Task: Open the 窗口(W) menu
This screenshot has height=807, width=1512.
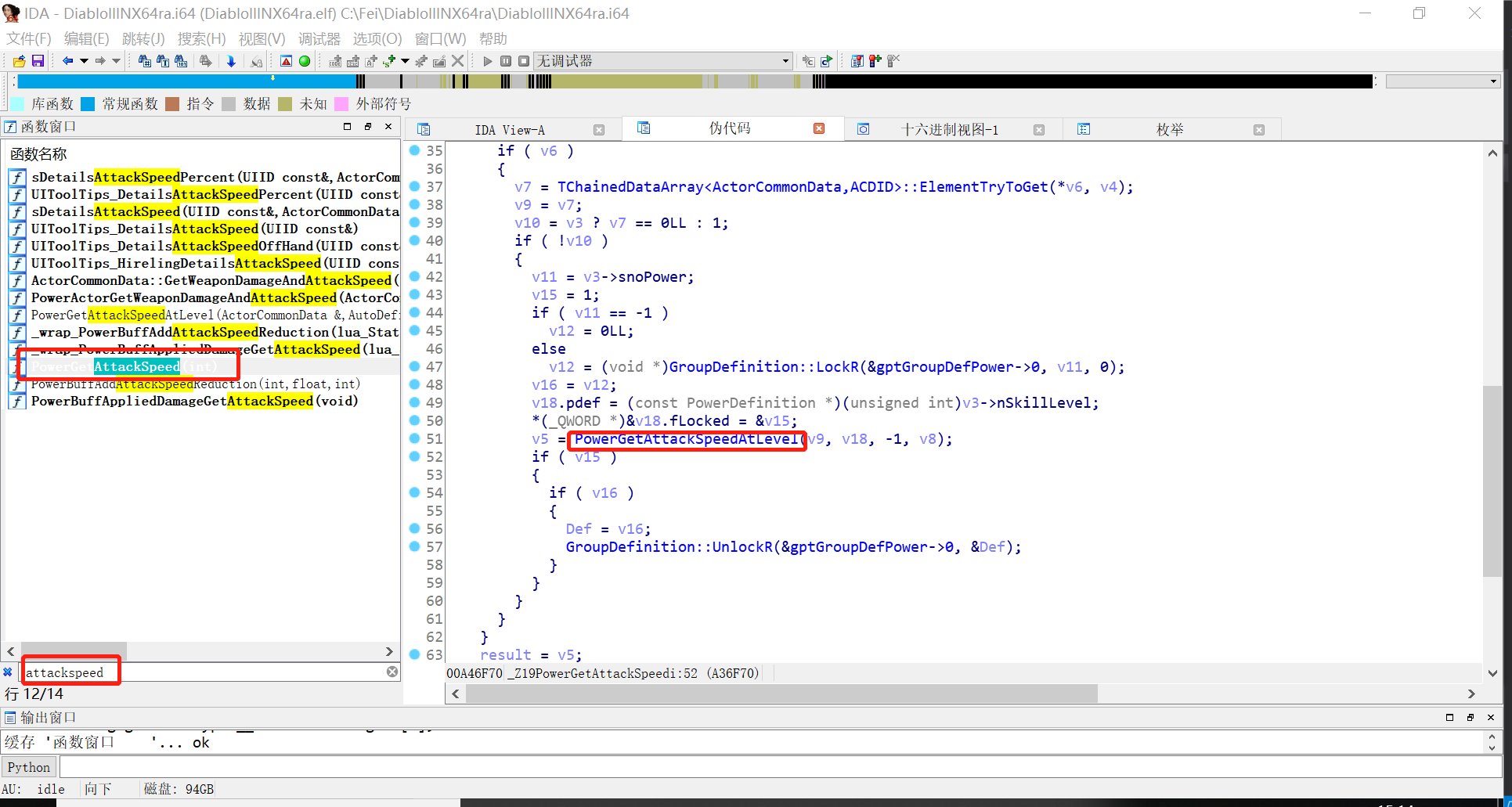Action: [x=440, y=38]
